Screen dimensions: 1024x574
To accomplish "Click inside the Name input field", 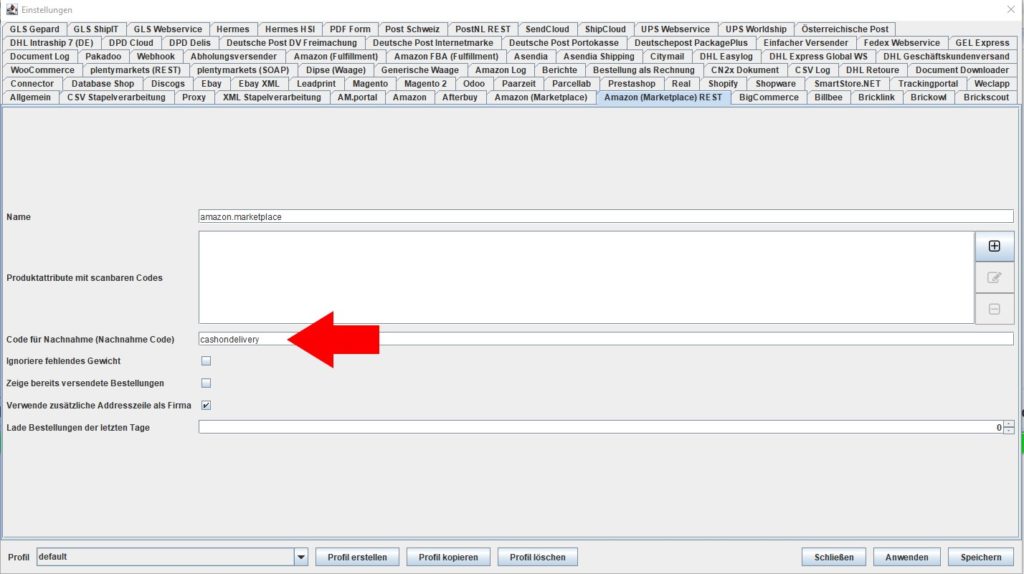I will (605, 216).
